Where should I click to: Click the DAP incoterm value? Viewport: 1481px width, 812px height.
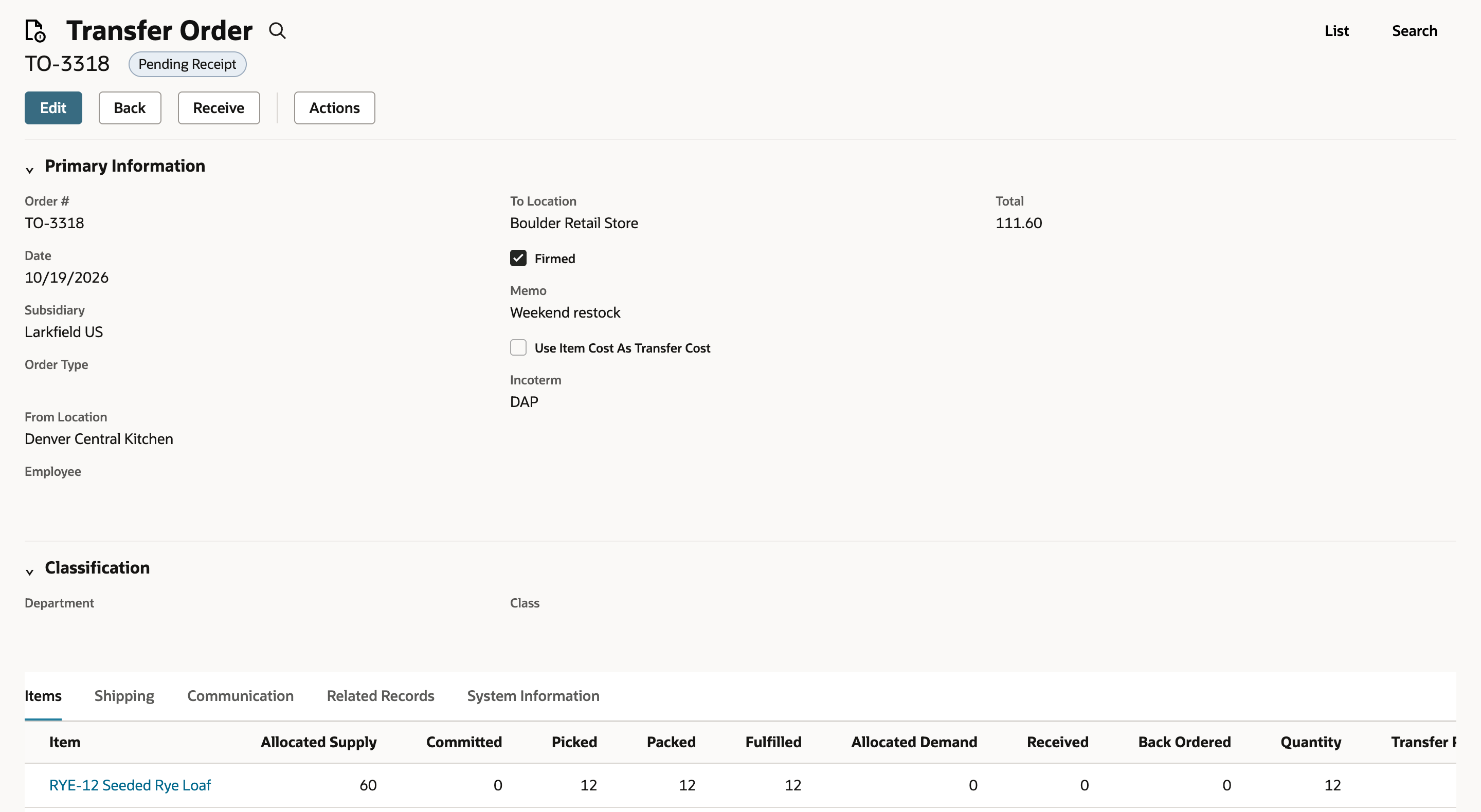[525, 402]
